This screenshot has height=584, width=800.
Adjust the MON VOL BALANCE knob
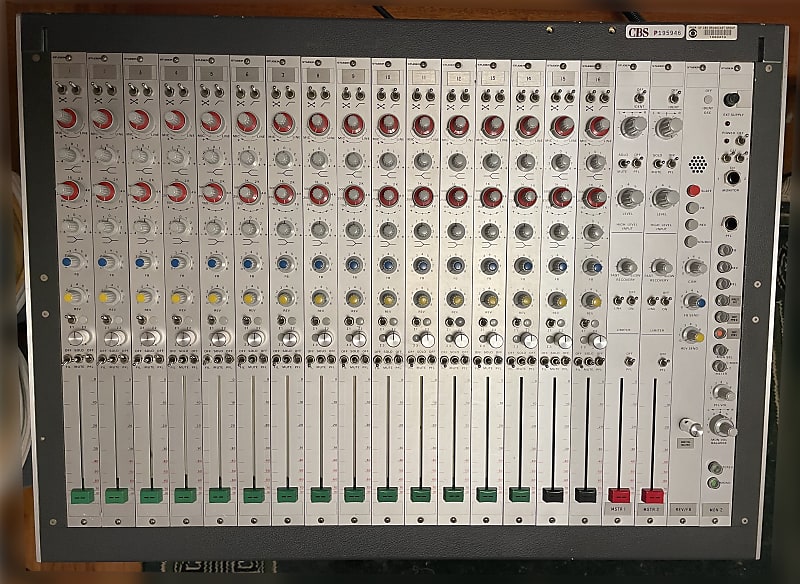point(723,426)
